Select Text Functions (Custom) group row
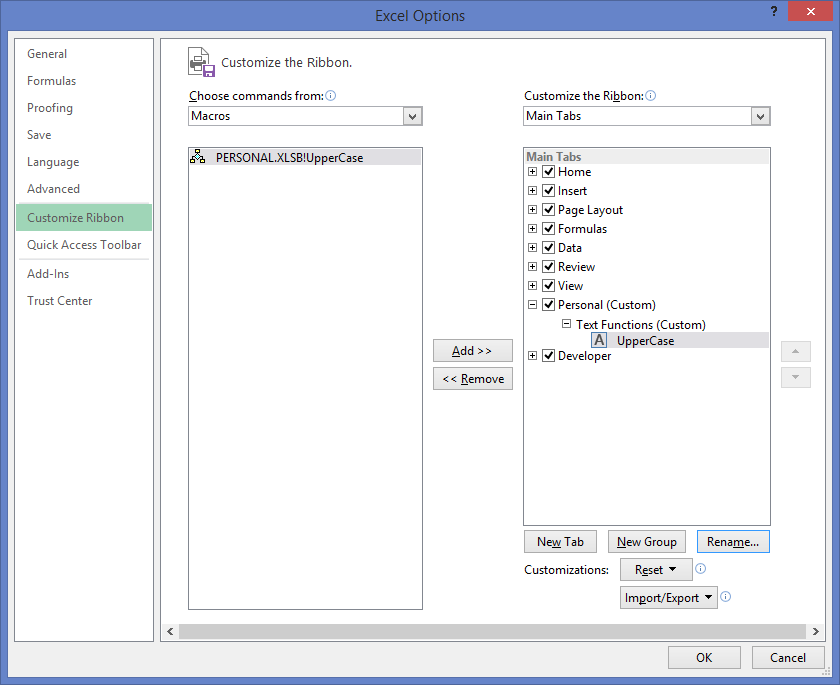The width and height of the screenshot is (840, 685). click(x=641, y=325)
